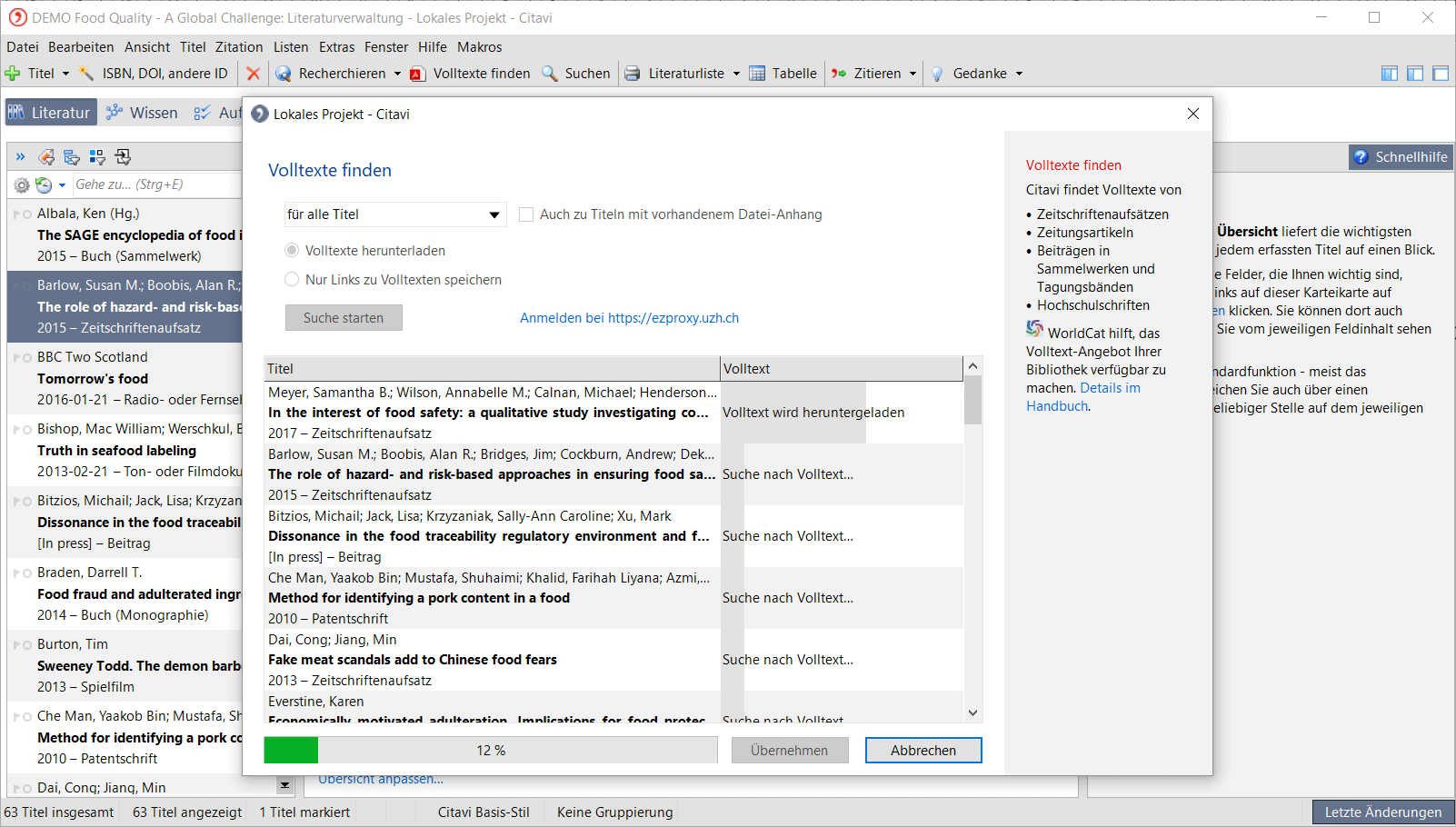Enable 'Auch zu Titeln mit vorhandenem Datei-Anhang' checkbox

(526, 214)
